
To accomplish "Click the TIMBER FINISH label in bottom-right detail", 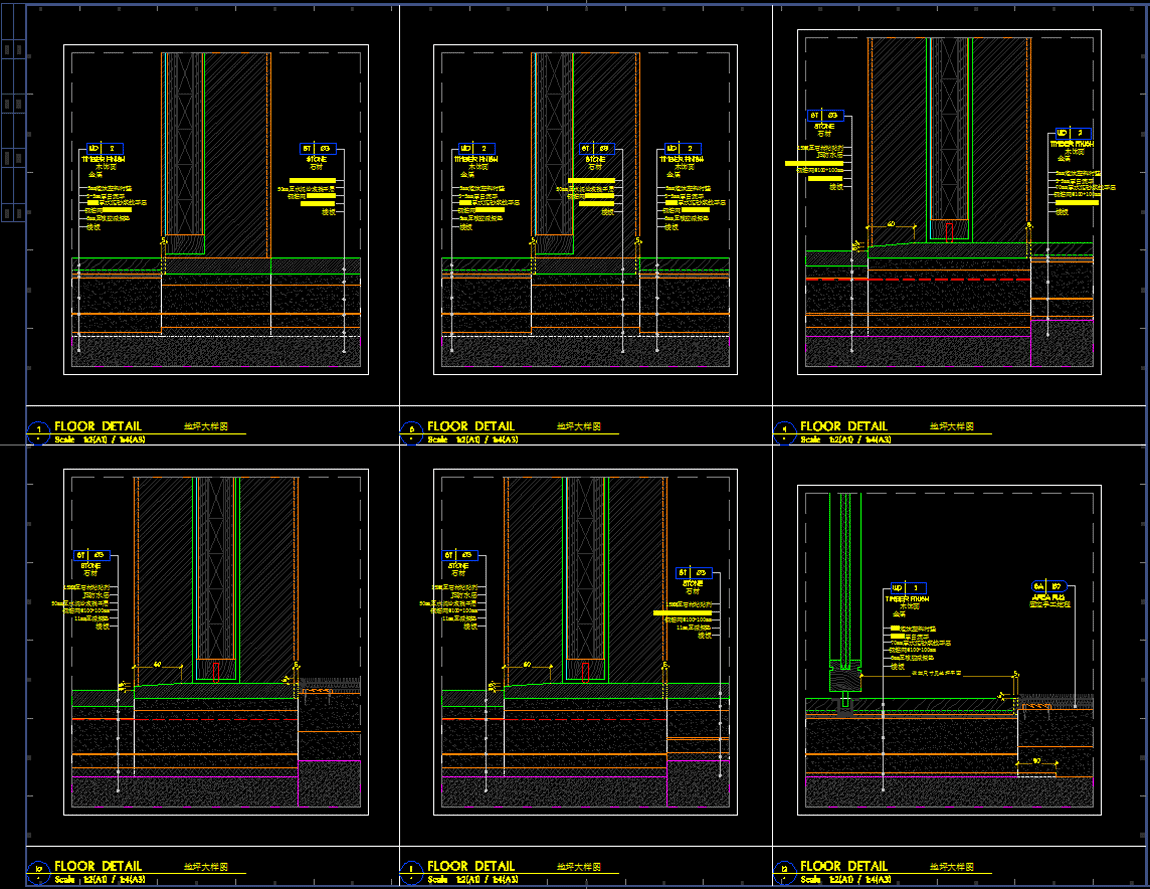I will click(x=908, y=599).
